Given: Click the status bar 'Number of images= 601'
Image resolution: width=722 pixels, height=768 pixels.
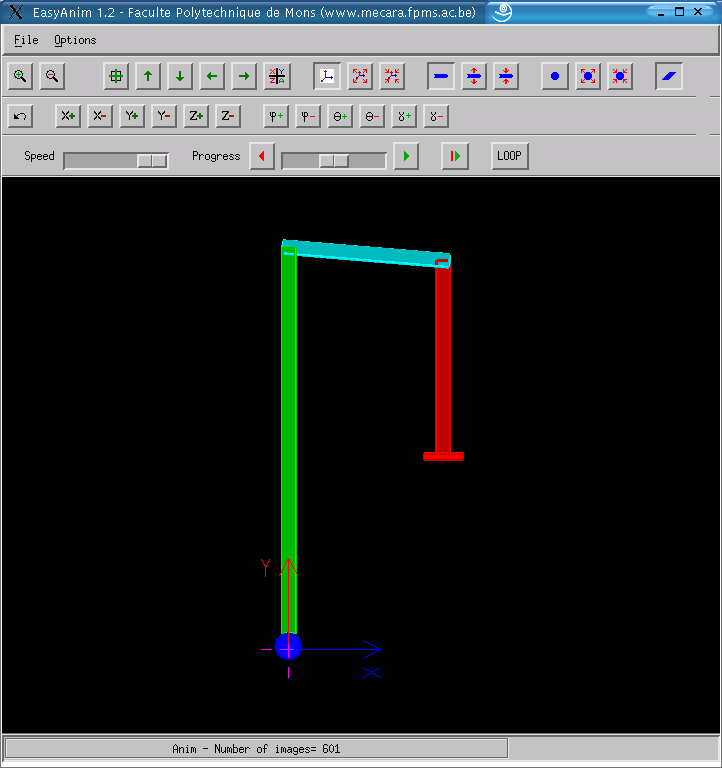Looking at the screenshot, I should pos(256,749).
